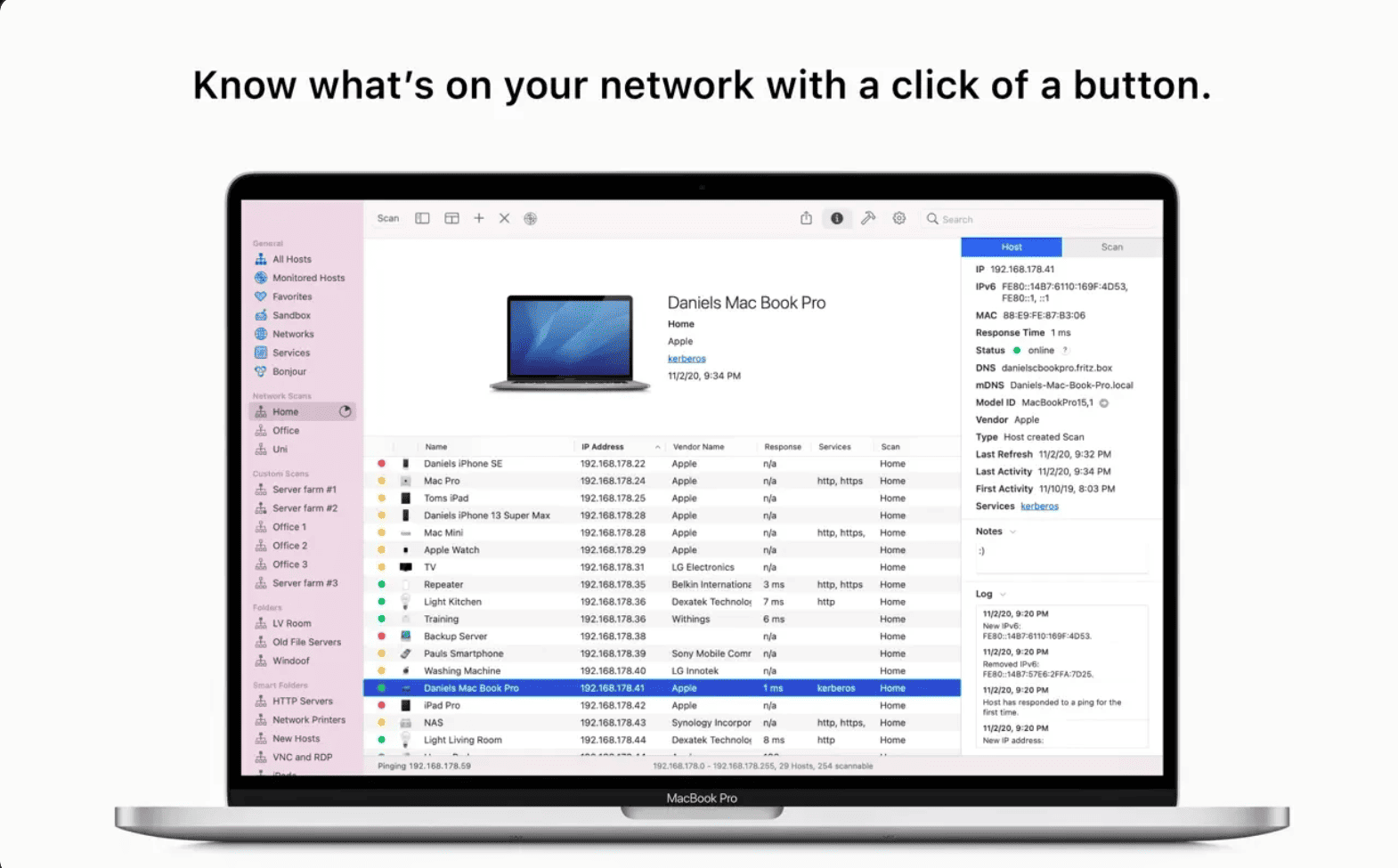This screenshot has width=1398, height=868.
Task: Click the MacBook host thumbnail image
Action: pyautogui.click(x=570, y=343)
